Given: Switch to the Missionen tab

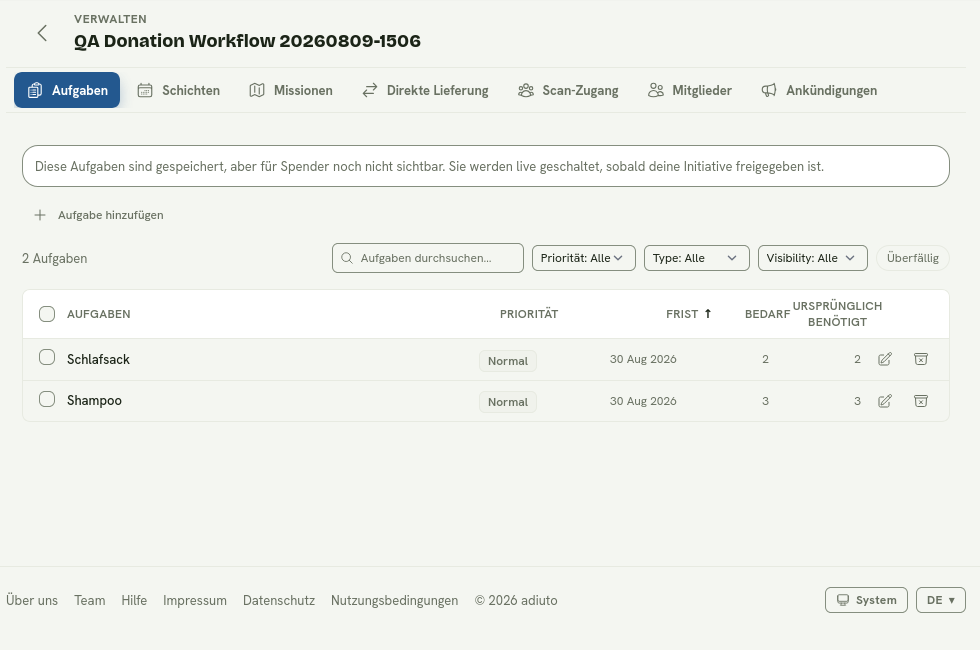Looking at the screenshot, I should (291, 90).
